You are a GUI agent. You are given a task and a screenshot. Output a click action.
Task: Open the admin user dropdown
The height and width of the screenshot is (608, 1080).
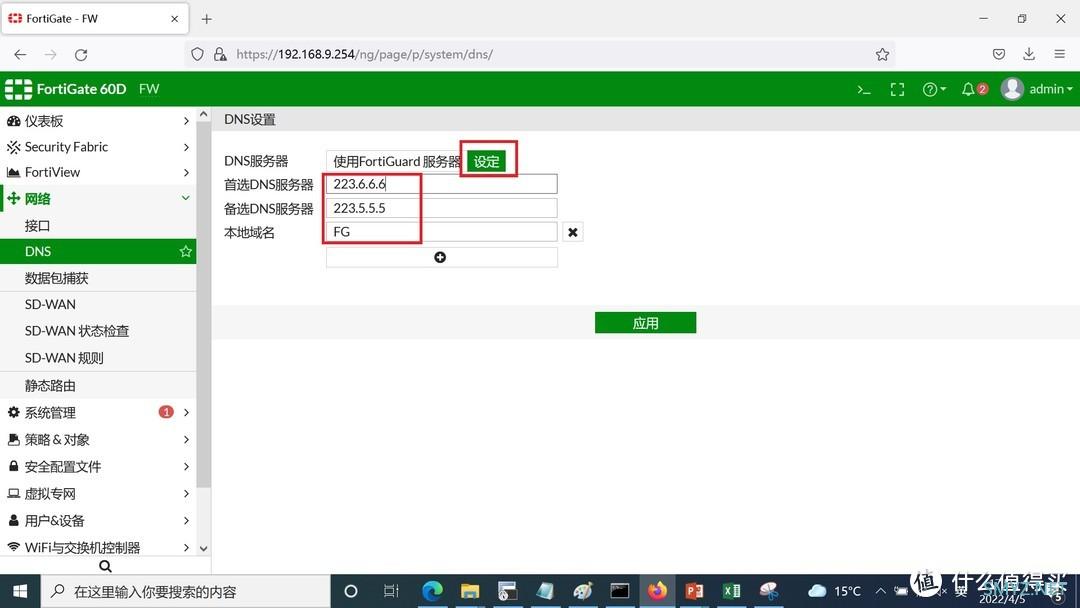tap(1038, 89)
